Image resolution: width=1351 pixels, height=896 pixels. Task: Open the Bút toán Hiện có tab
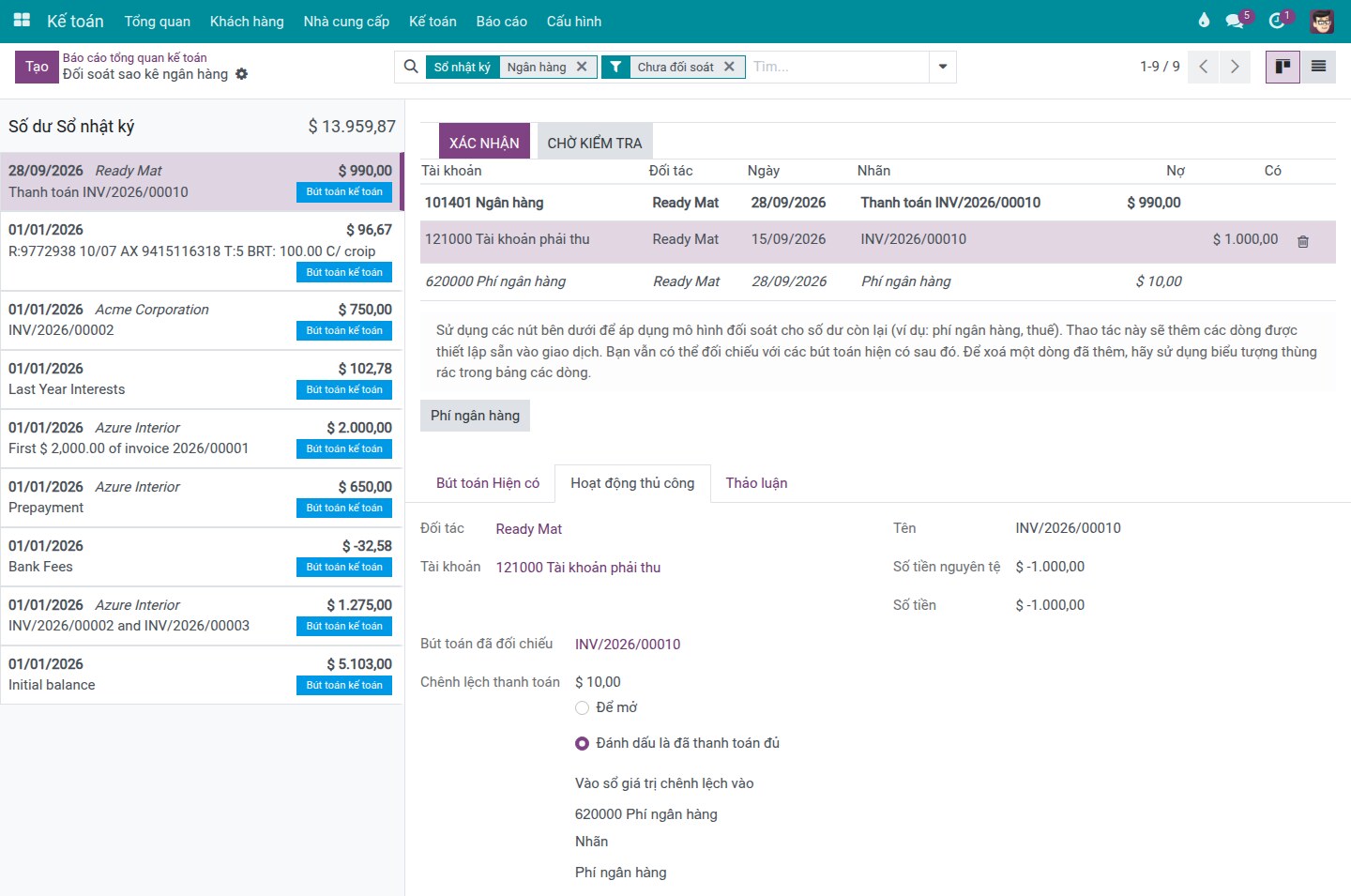[x=488, y=483]
